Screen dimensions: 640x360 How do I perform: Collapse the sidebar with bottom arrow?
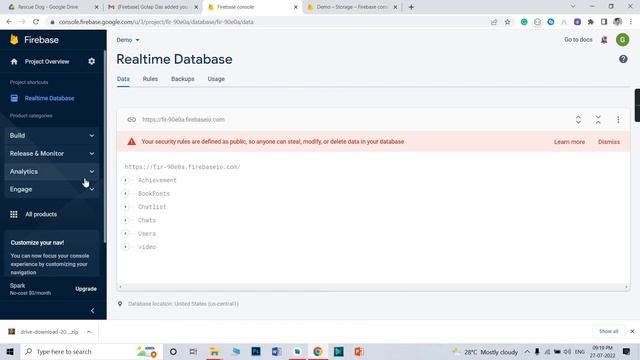[x=92, y=311]
